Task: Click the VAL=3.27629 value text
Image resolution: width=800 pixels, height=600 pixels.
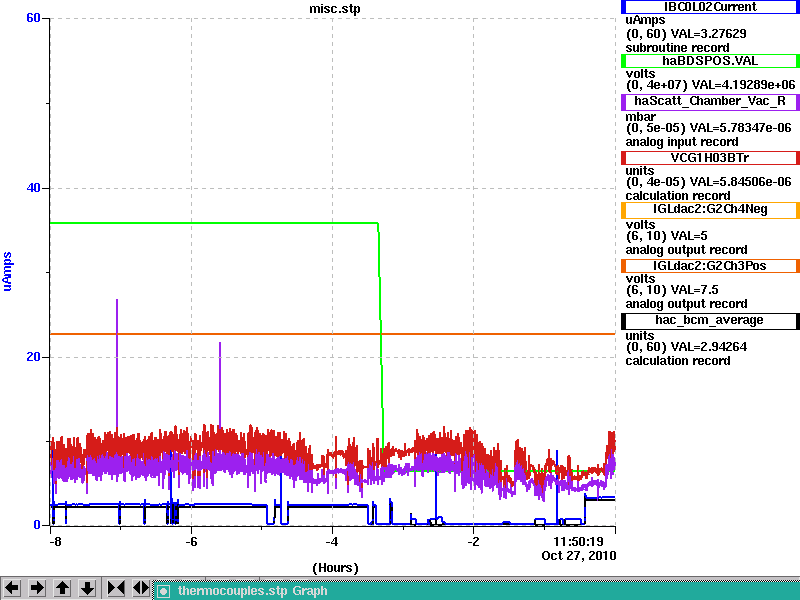Action: point(708,34)
